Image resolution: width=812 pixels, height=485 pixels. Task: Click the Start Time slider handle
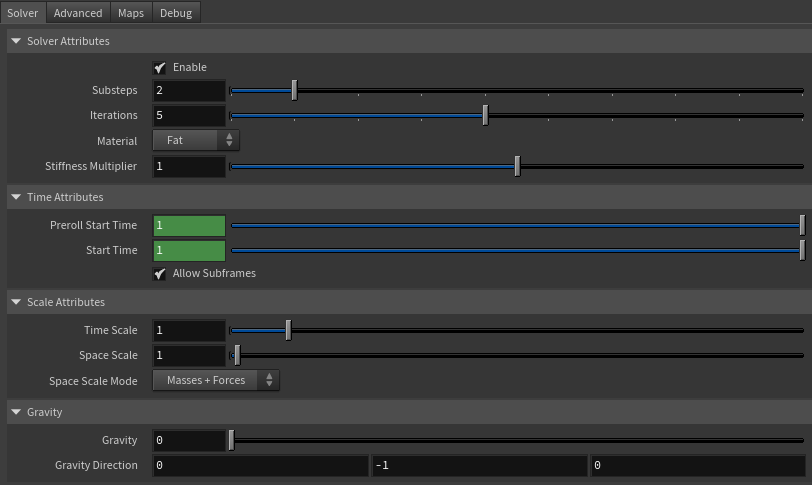802,251
